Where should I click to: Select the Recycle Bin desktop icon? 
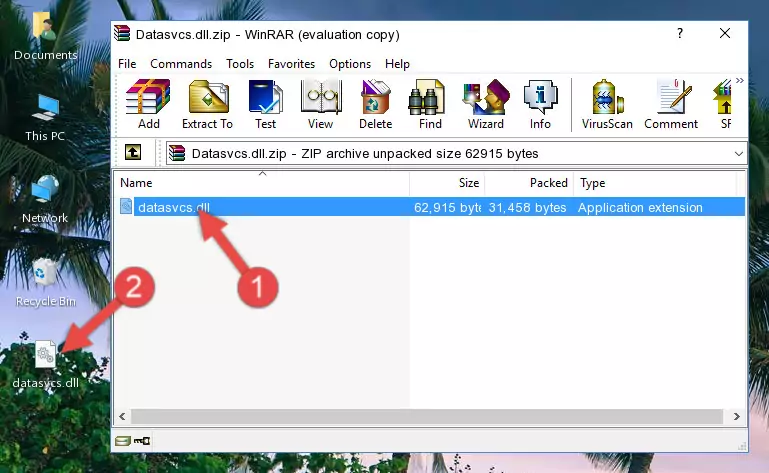pyautogui.click(x=46, y=283)
